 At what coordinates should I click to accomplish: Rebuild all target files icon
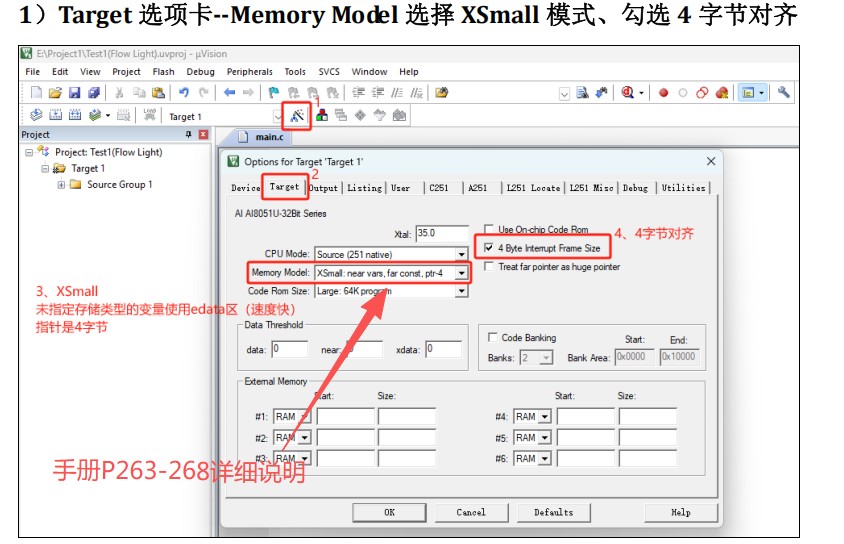[75, 115]
